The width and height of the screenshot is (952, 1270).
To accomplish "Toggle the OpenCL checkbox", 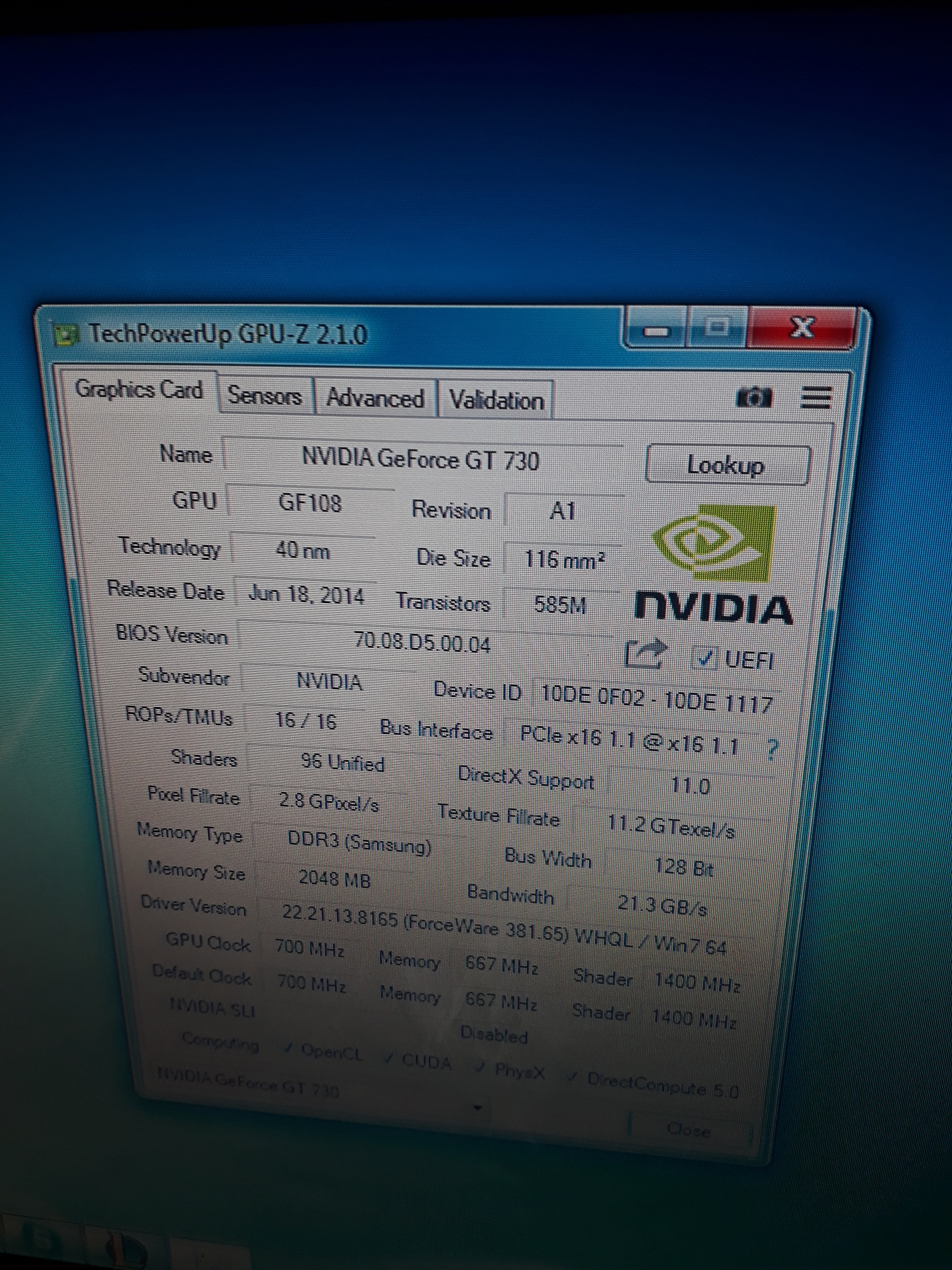I will point(289,1049).
